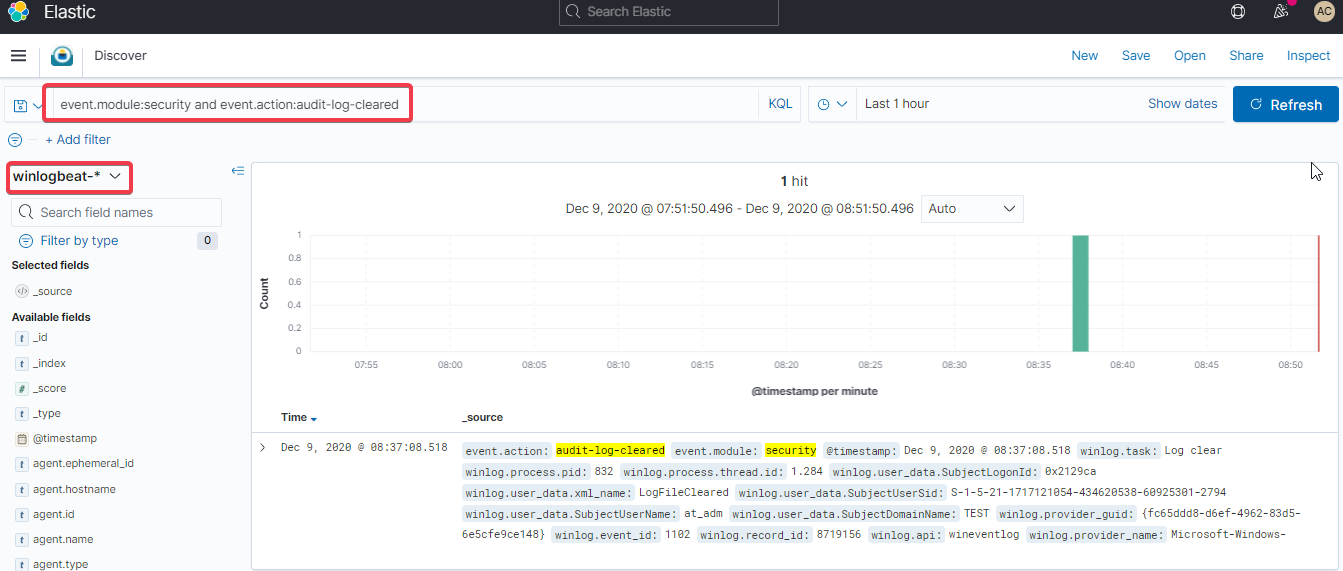Click the Inspect menu item
Image resolution: width=1343 pixels, height=571 pixels.
[1308, 56]
